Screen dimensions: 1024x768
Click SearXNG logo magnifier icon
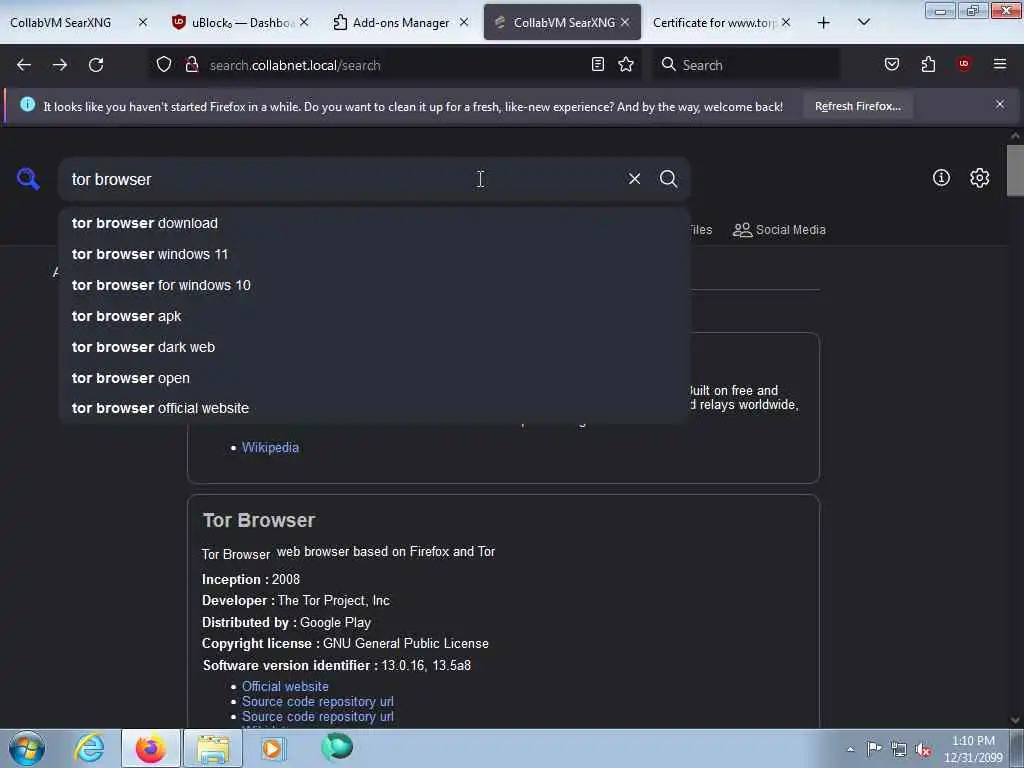pyautogui.click(x=28, y=179)
